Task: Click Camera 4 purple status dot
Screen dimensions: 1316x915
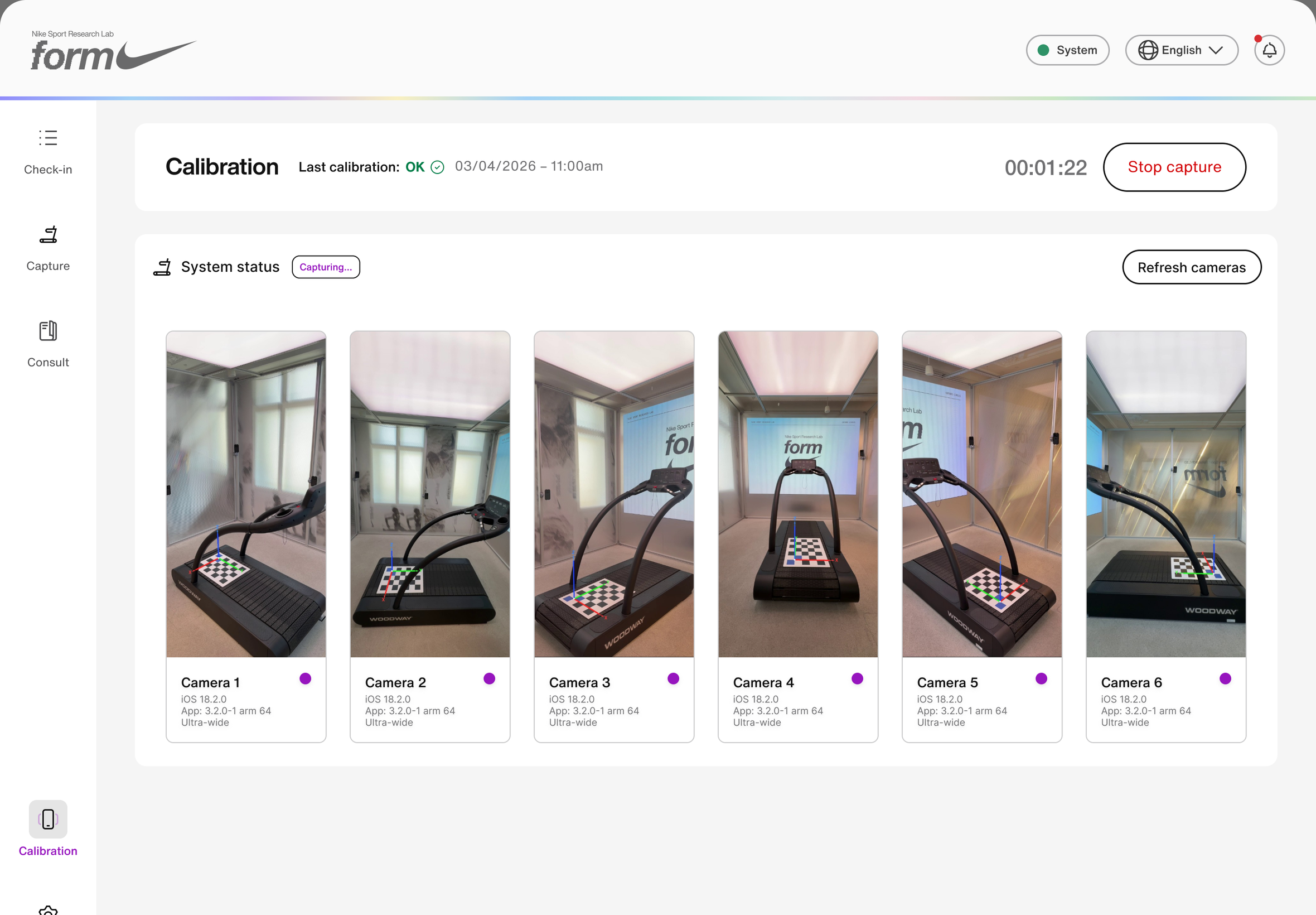Action: (x=857, y=679)
